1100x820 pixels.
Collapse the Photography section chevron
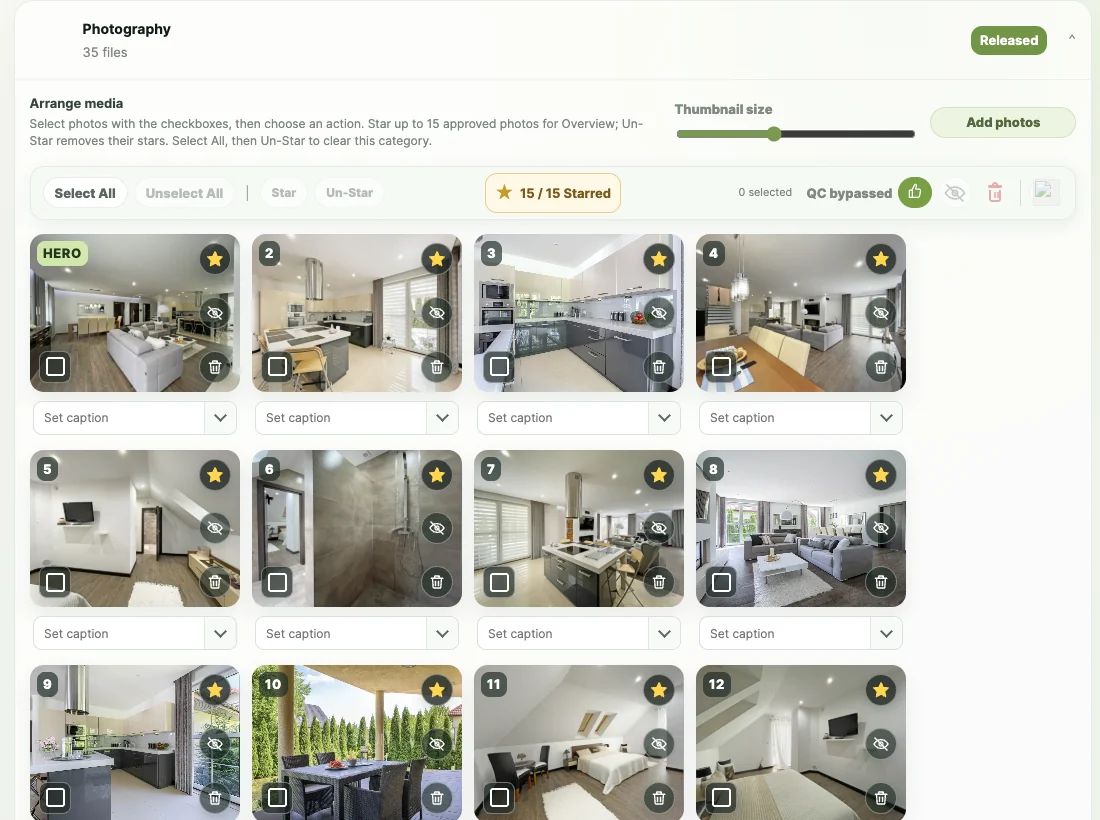pyautogui.click(x=1071, y=38)
